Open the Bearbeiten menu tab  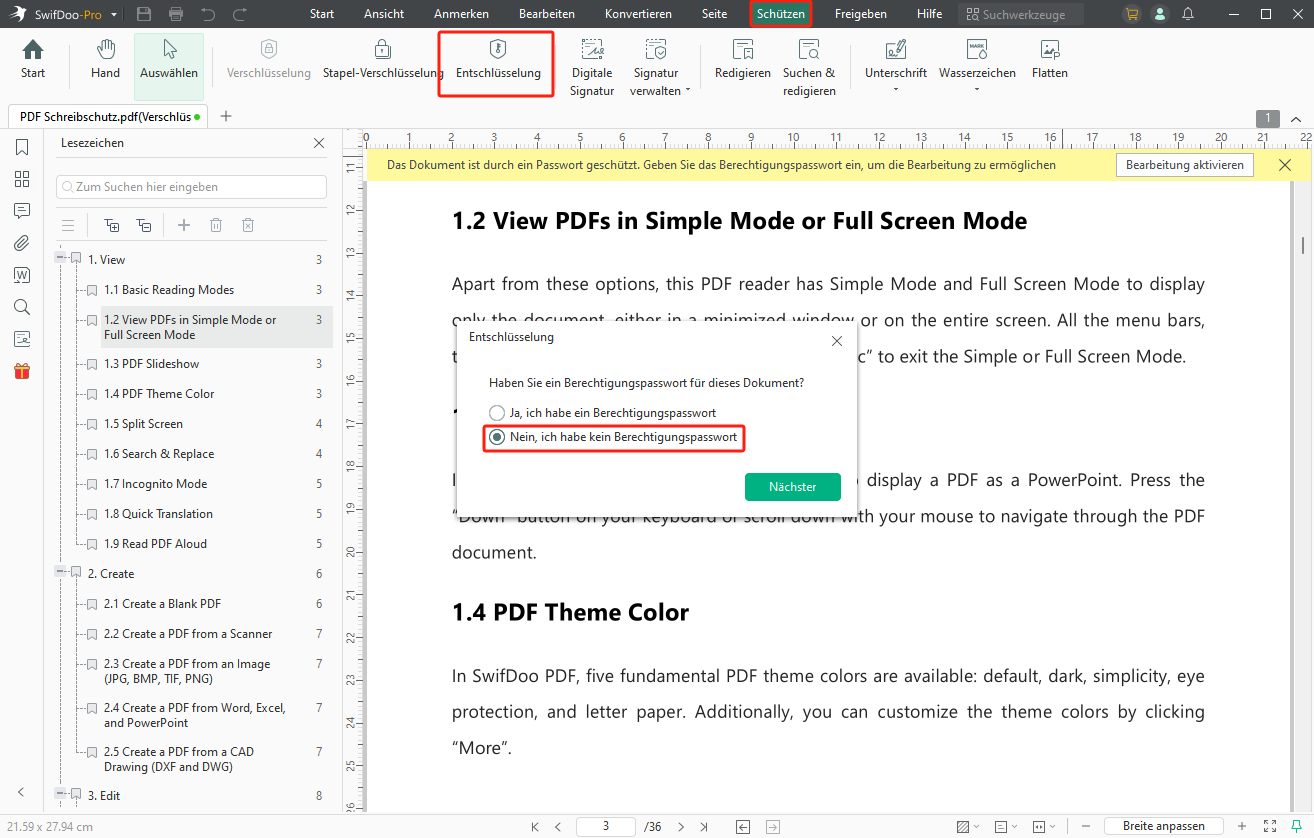click(547, 14)
